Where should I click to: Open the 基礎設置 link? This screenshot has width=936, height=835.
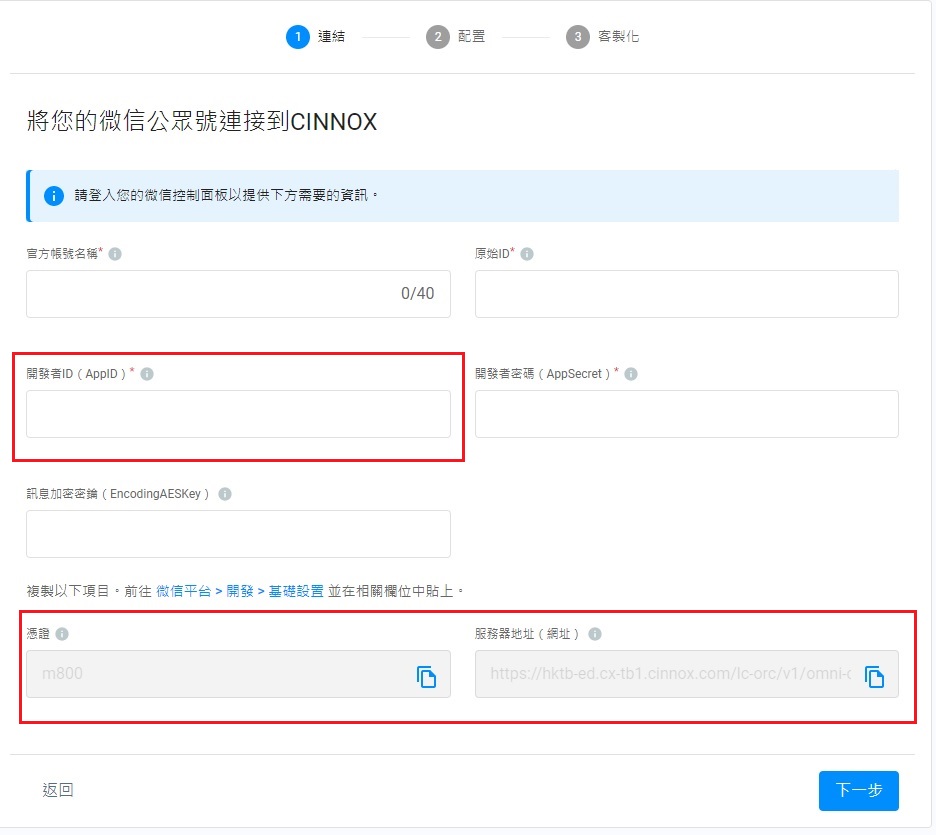coord(296,591)
